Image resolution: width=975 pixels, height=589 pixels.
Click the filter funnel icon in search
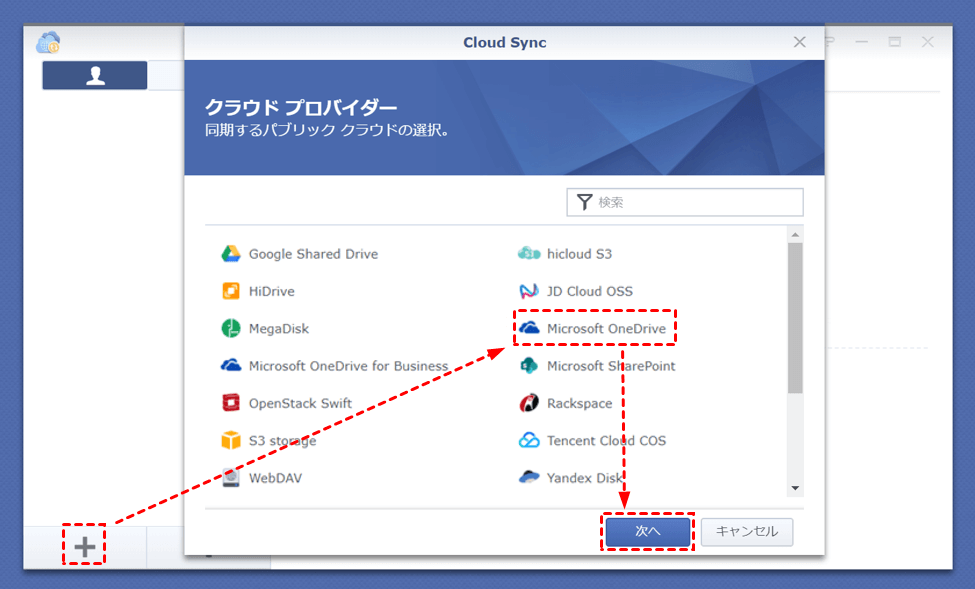coord(585,202)
